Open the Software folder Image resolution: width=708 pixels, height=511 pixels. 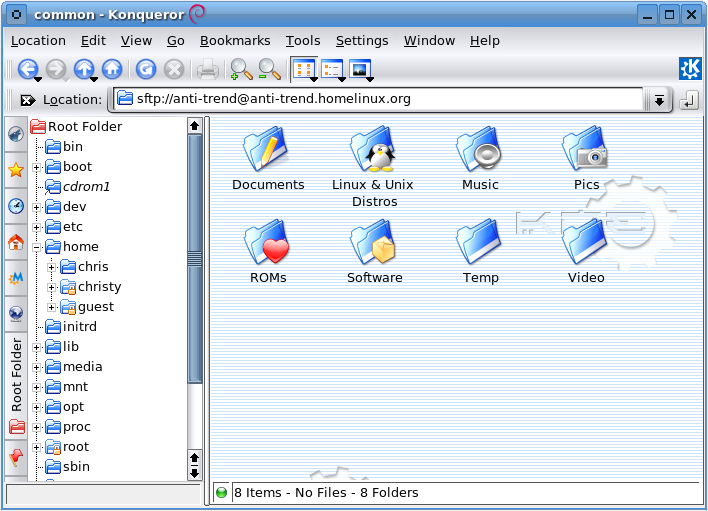click(374, 251)
